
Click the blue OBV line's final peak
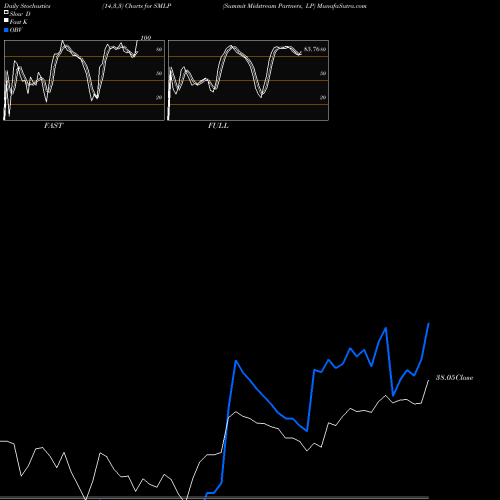point(429,323)
